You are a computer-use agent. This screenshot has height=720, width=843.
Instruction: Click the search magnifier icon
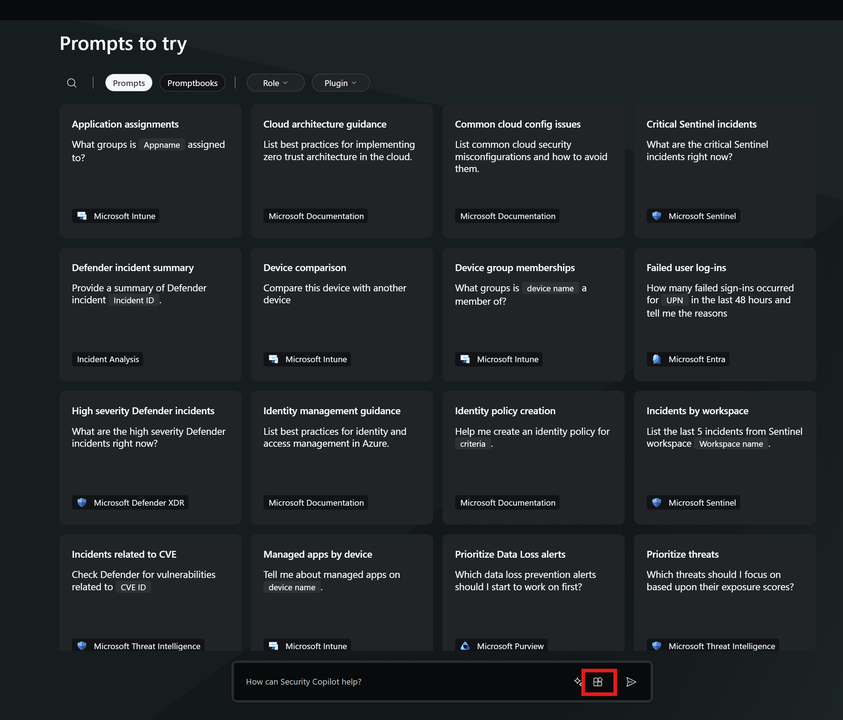click(x=72, y=83)
